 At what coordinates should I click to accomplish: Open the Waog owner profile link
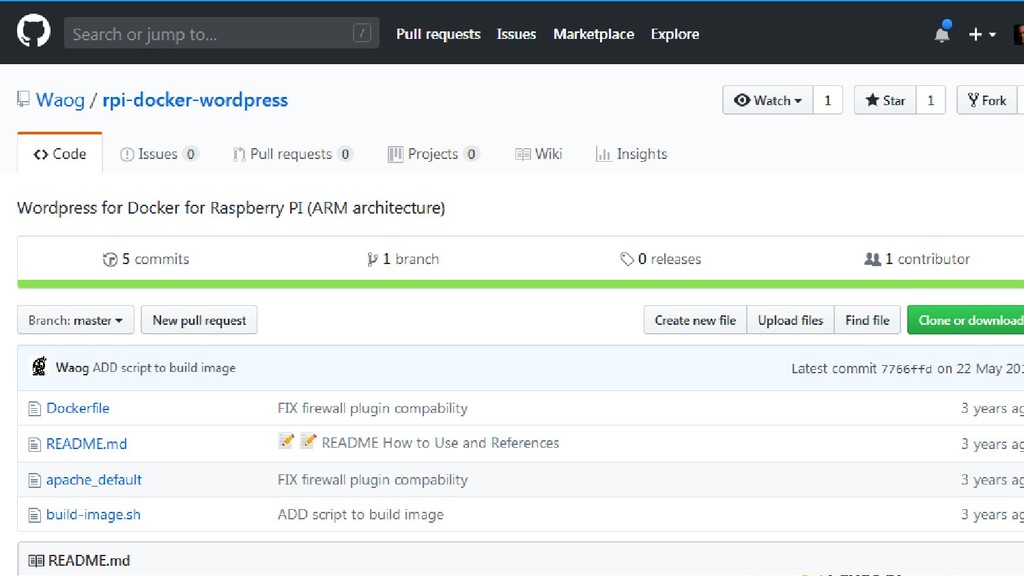pos(60,100)
